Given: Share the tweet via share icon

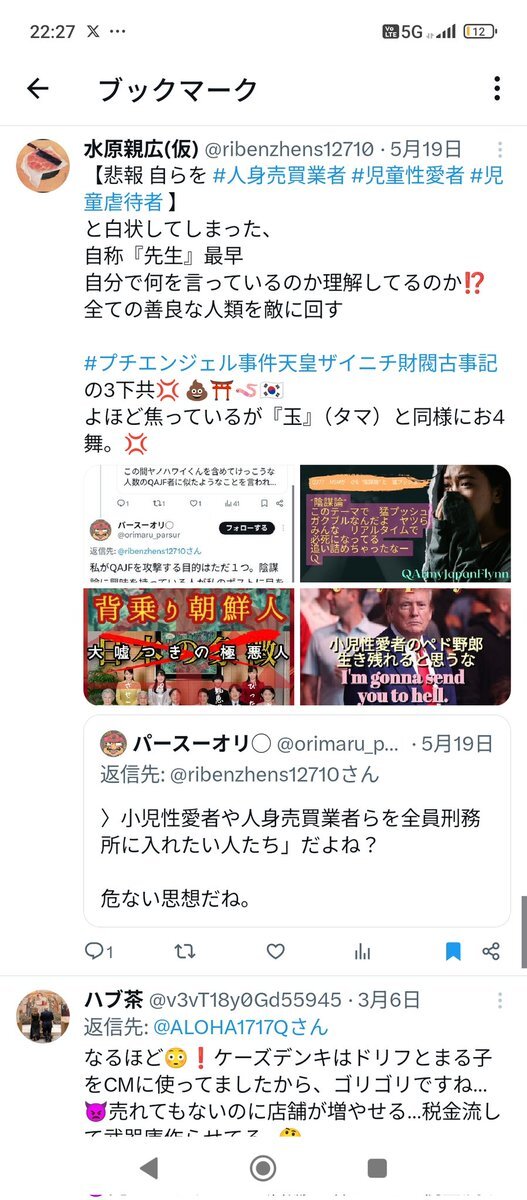Looking at the screenshot, I should pyautogui.click(x=491, y=951).
